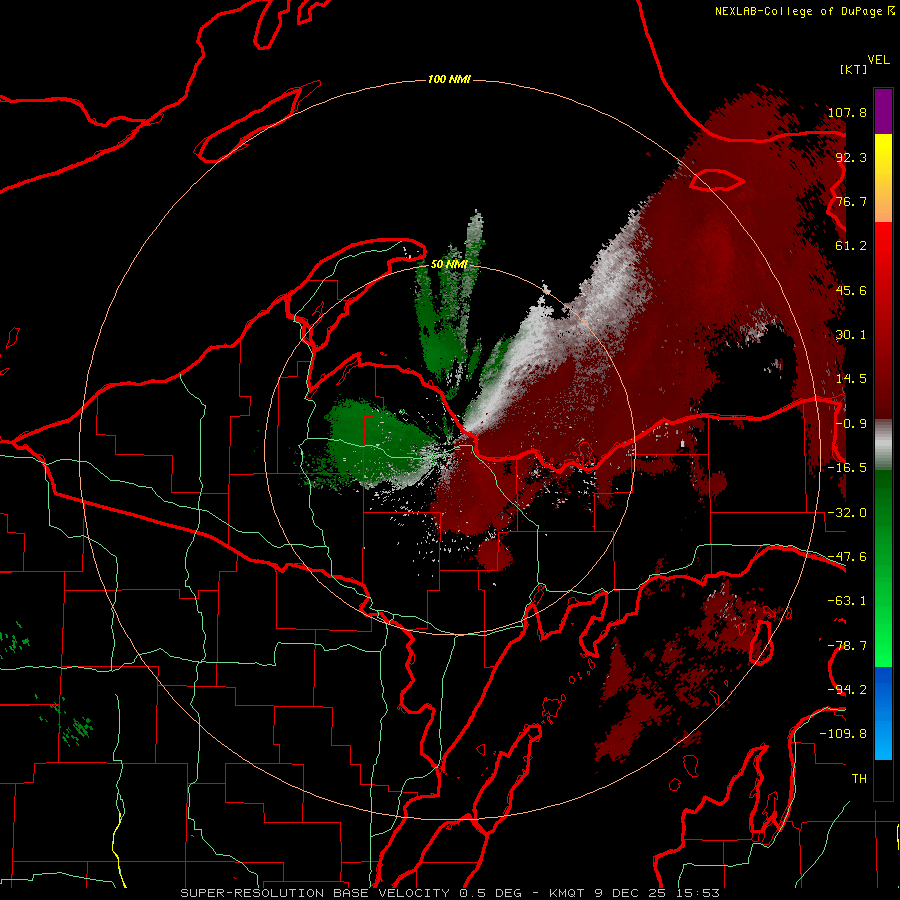900x900 pixels.
Task: Select the 14.5 velocity scale value
Action: coord(852,379)
